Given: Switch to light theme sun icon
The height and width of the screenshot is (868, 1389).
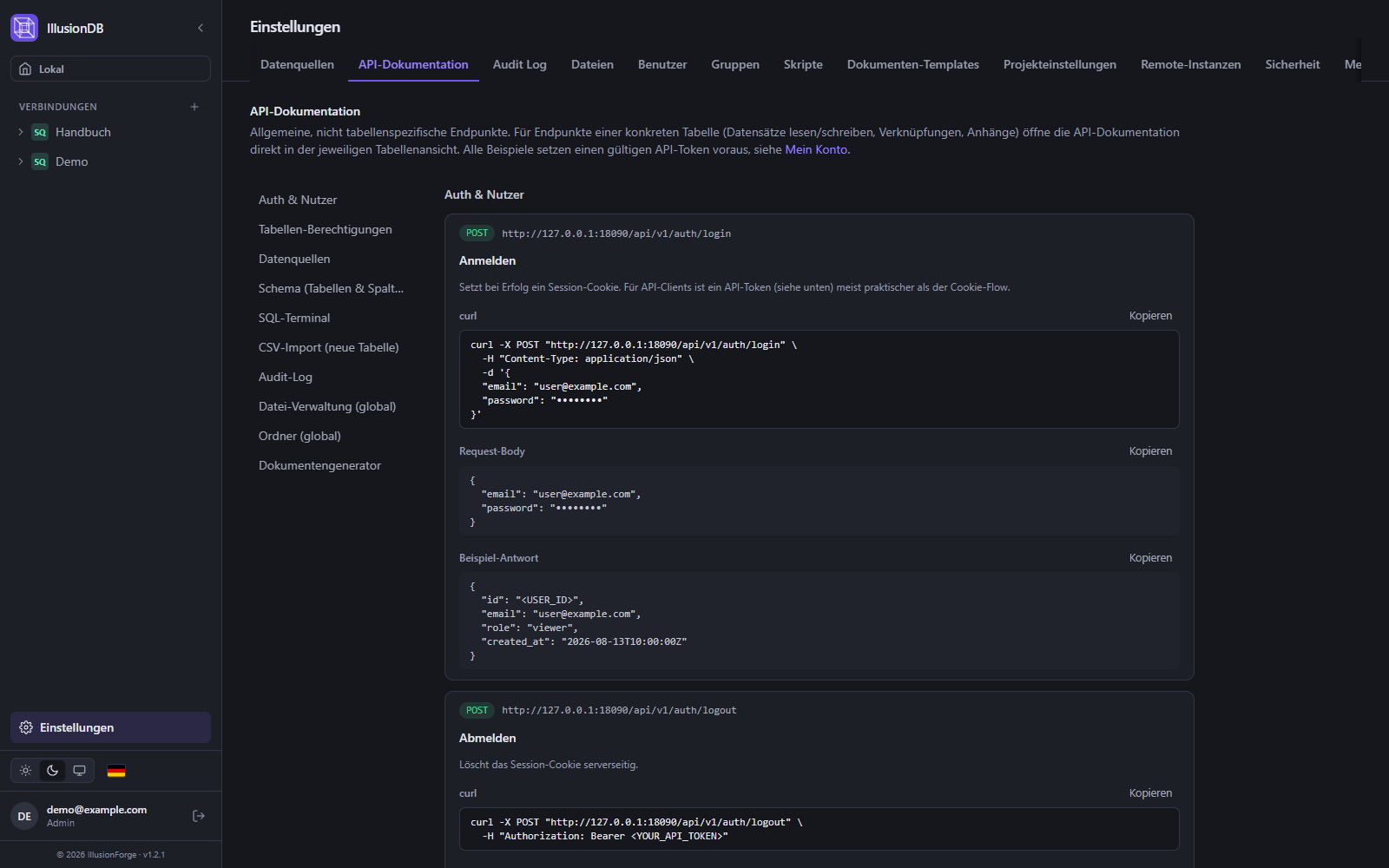Looking at the screenshot, I should pyautogui.click(x=26, y=771).
